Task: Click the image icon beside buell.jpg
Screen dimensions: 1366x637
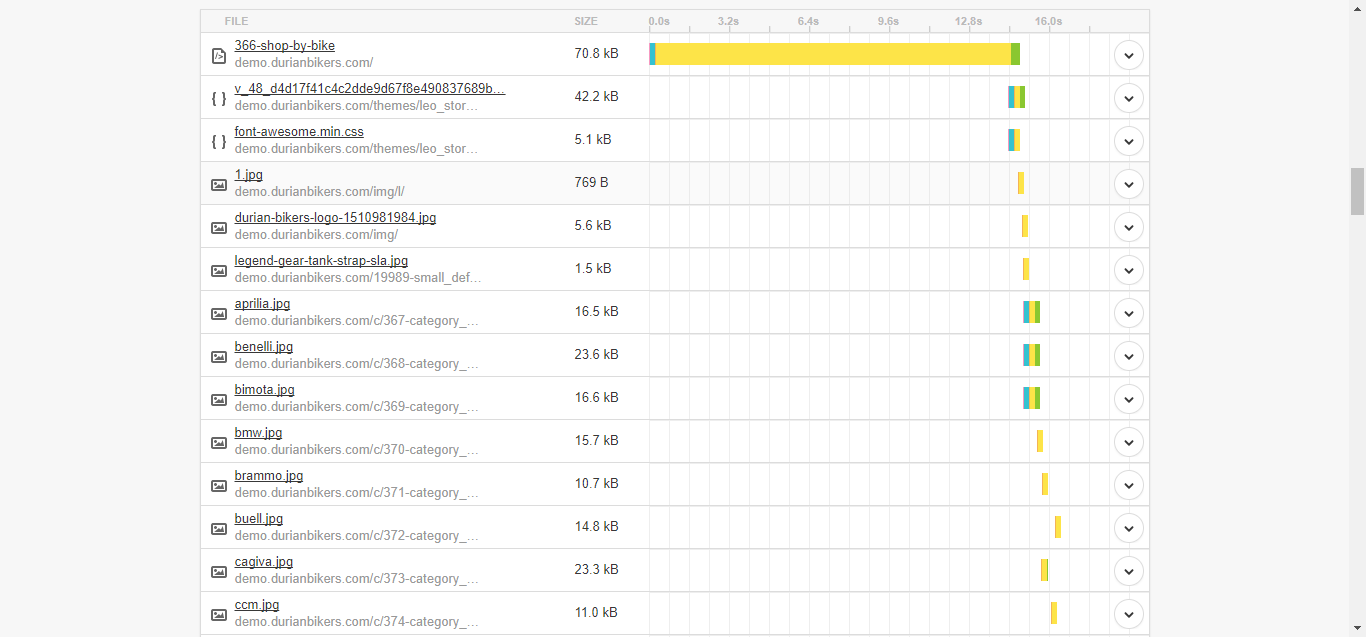Action: (x=219, y=529)
